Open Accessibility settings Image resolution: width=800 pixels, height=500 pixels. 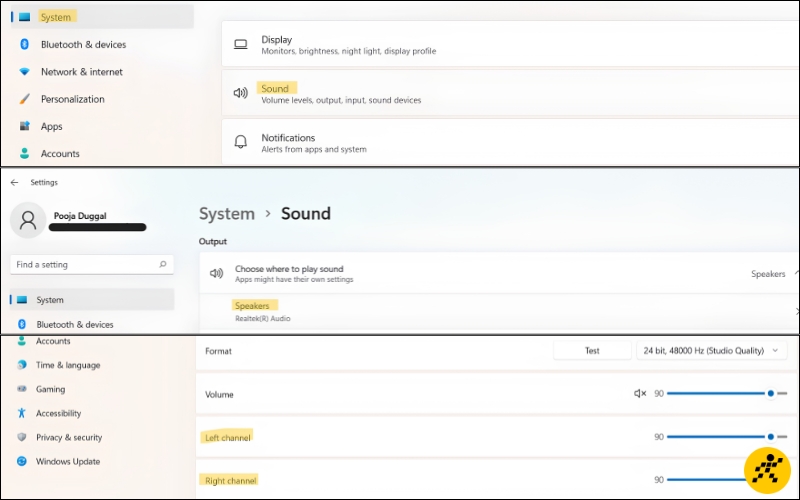click(x=58, y=413)
